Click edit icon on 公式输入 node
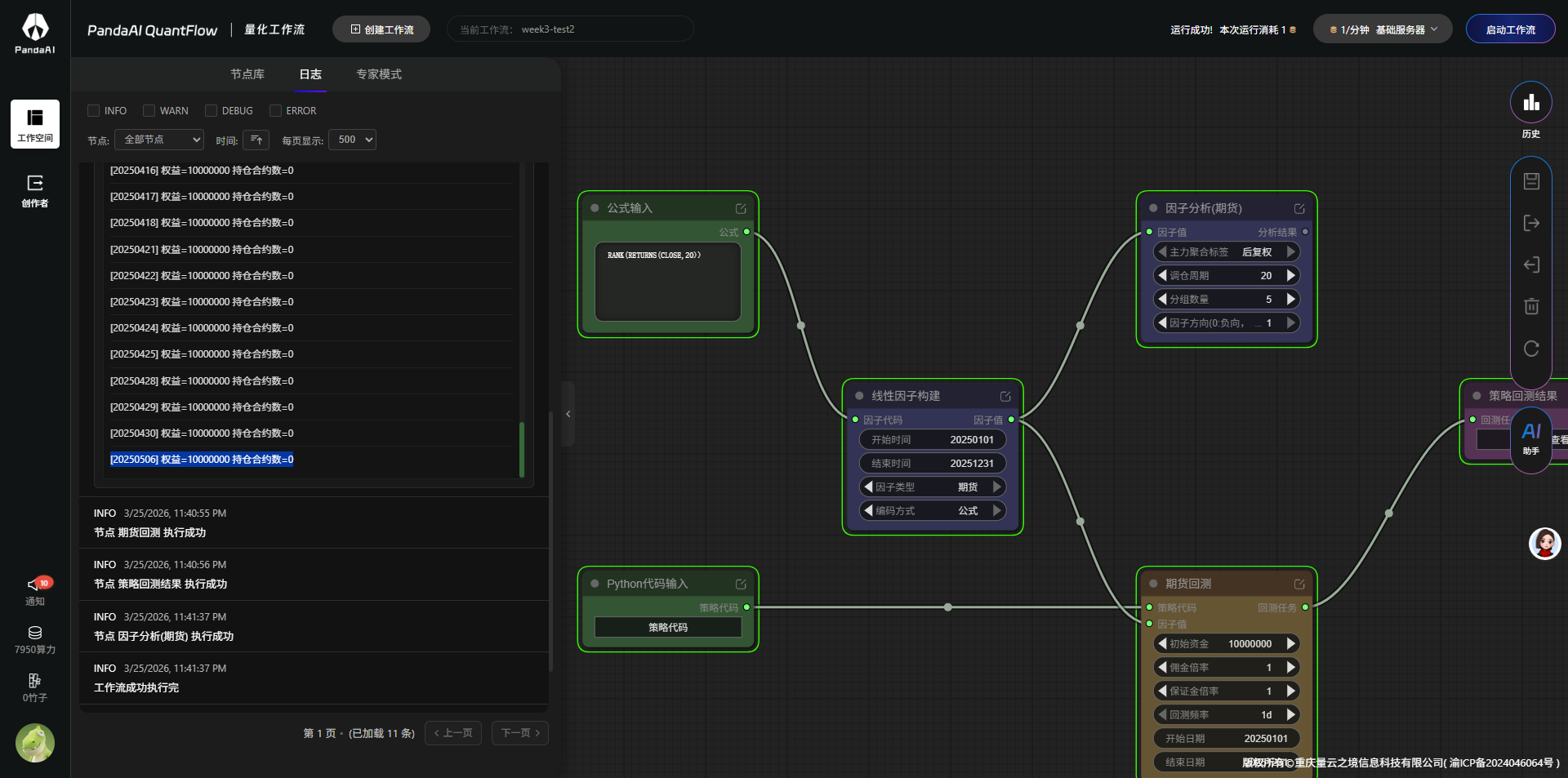This screenshot has height=778, width=1568. [741, 208]
